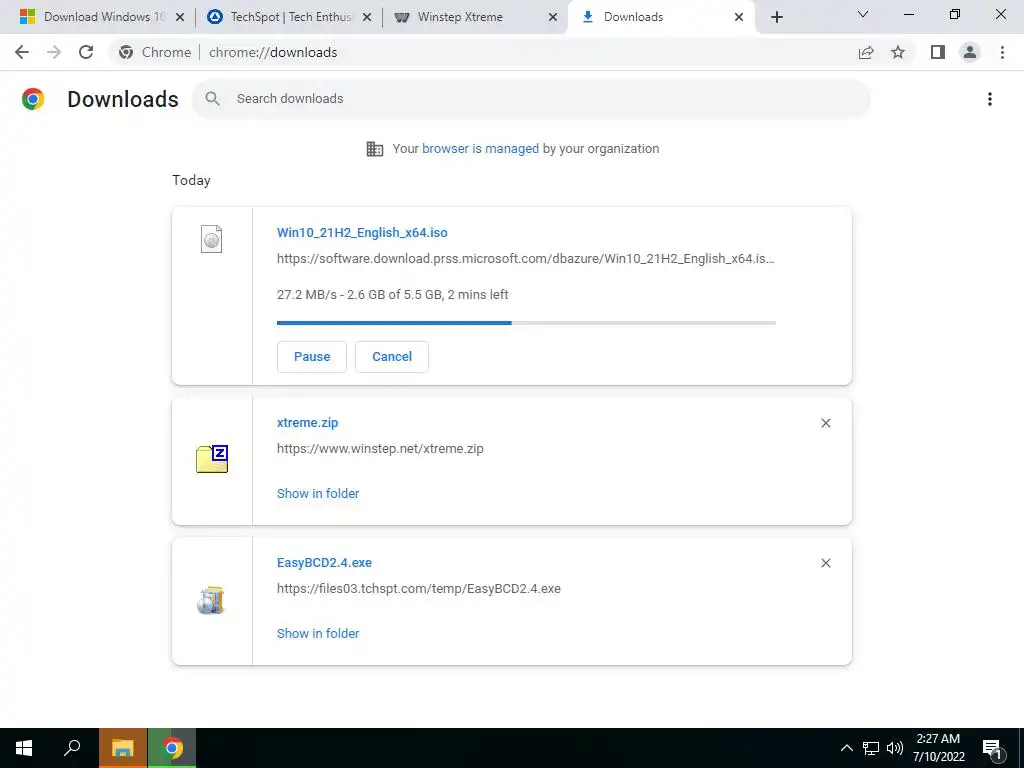Open the taskbar clock showing 2:27 AM
1024x768 pixels.
coord(938,748)
